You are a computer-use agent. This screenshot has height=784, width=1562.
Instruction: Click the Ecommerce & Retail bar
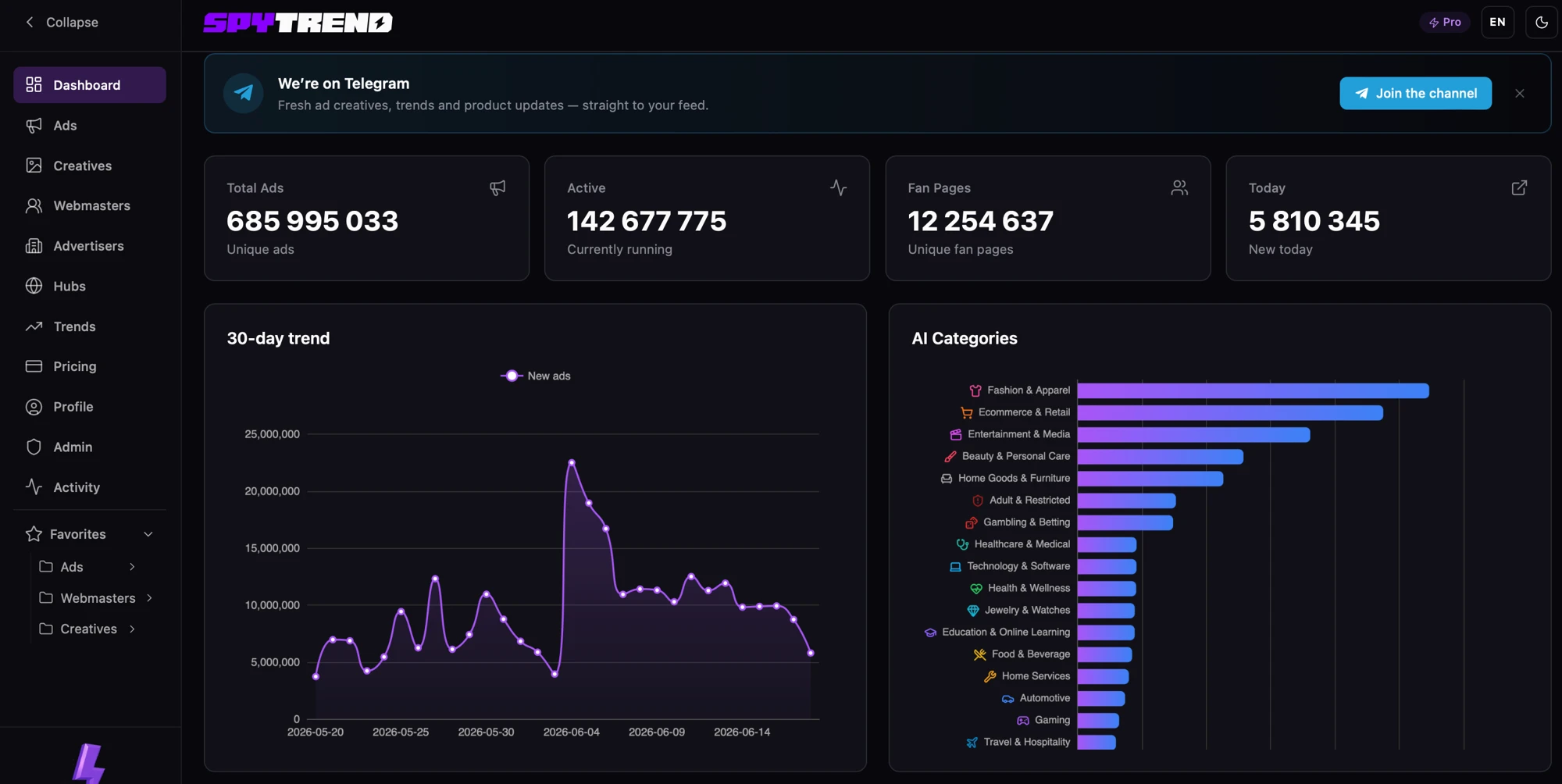[x=1230, y=412]
